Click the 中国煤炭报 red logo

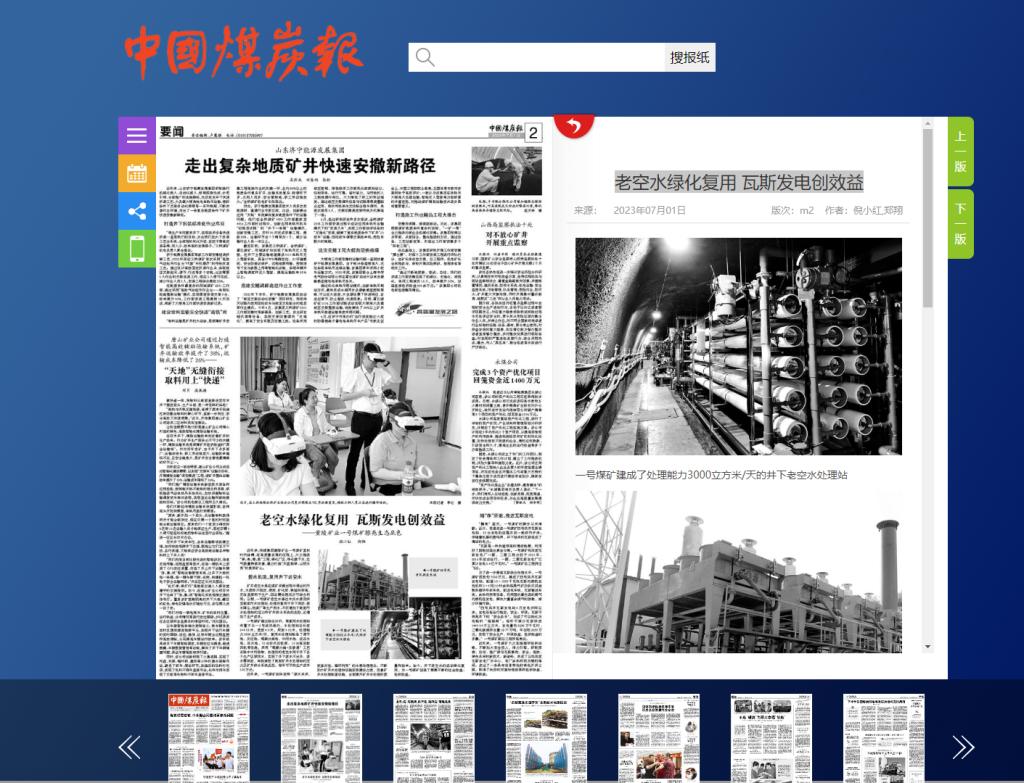pyautogui.click(x=243, y=49)
